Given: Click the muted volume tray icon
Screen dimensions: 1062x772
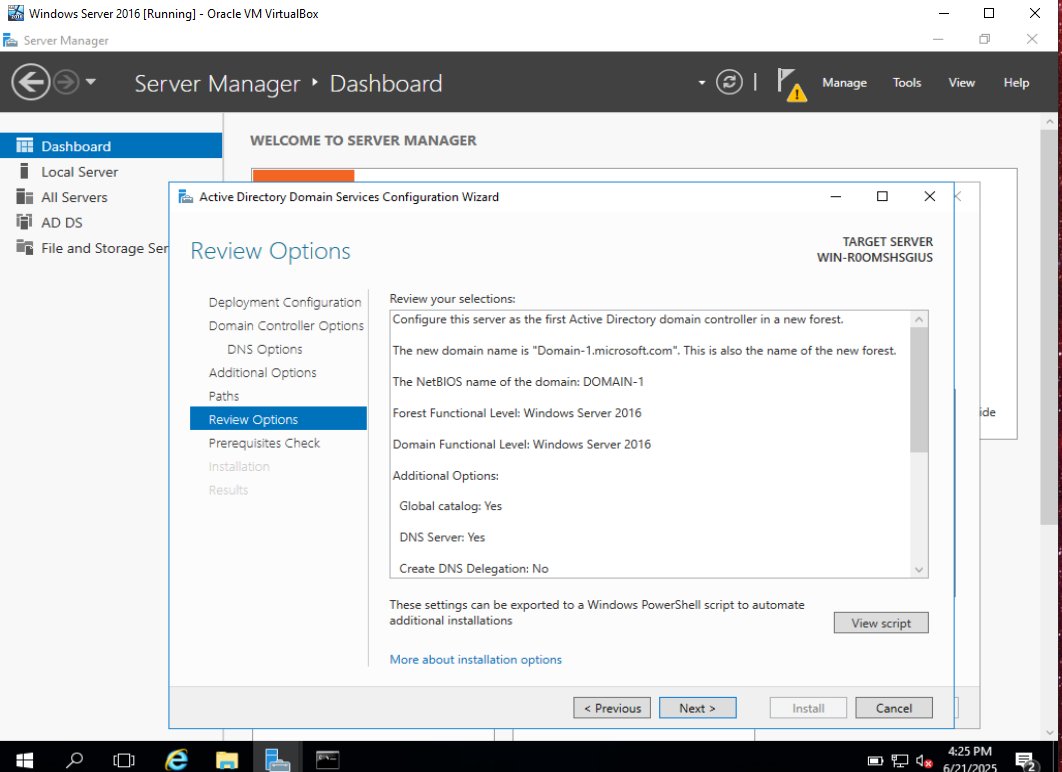Looking at the screenshot, I should (924, 761).
